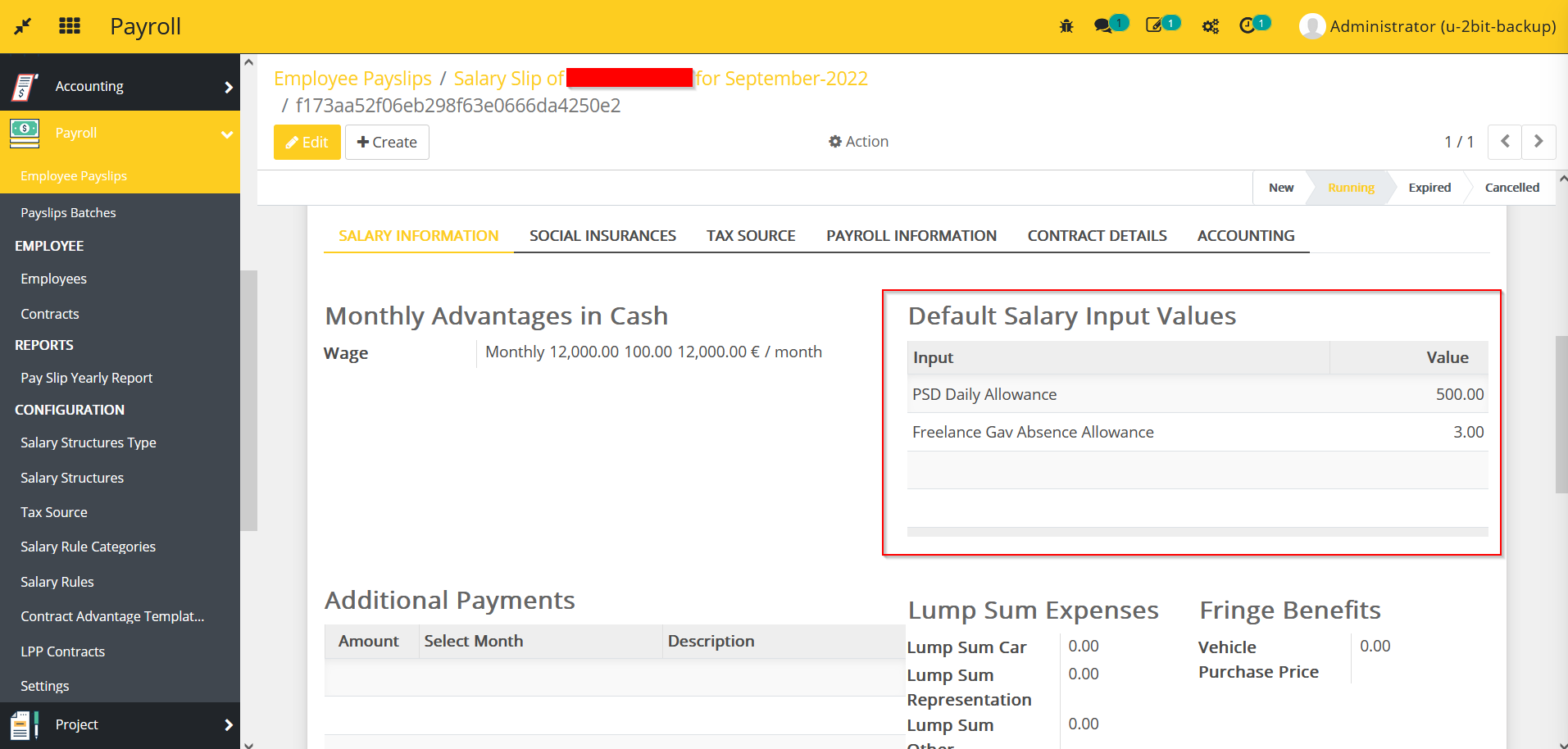The width and height of the screenshot is (1568, 749).
Task: Open the activities clock icon
Action: (1247, 26)
